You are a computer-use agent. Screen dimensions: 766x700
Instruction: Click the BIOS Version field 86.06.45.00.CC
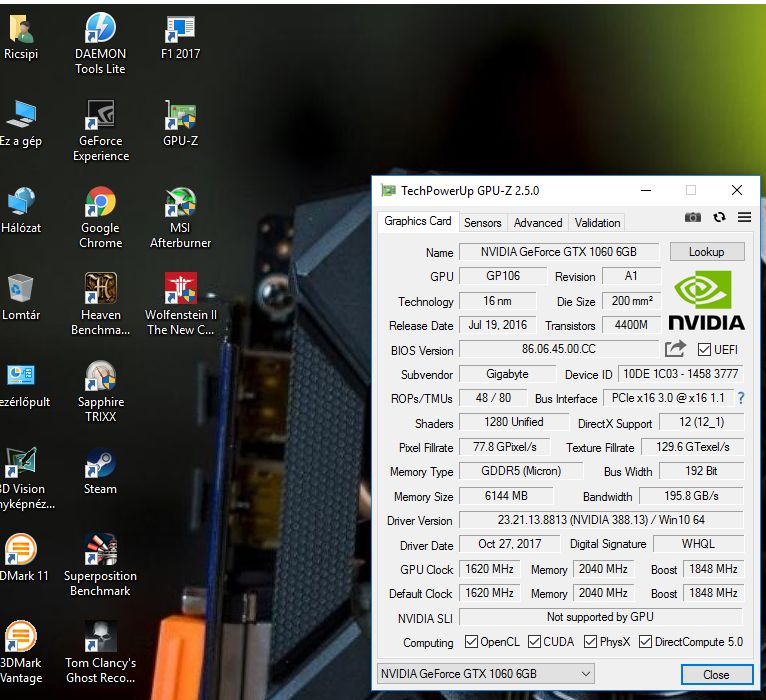click(x=559, y=349)
